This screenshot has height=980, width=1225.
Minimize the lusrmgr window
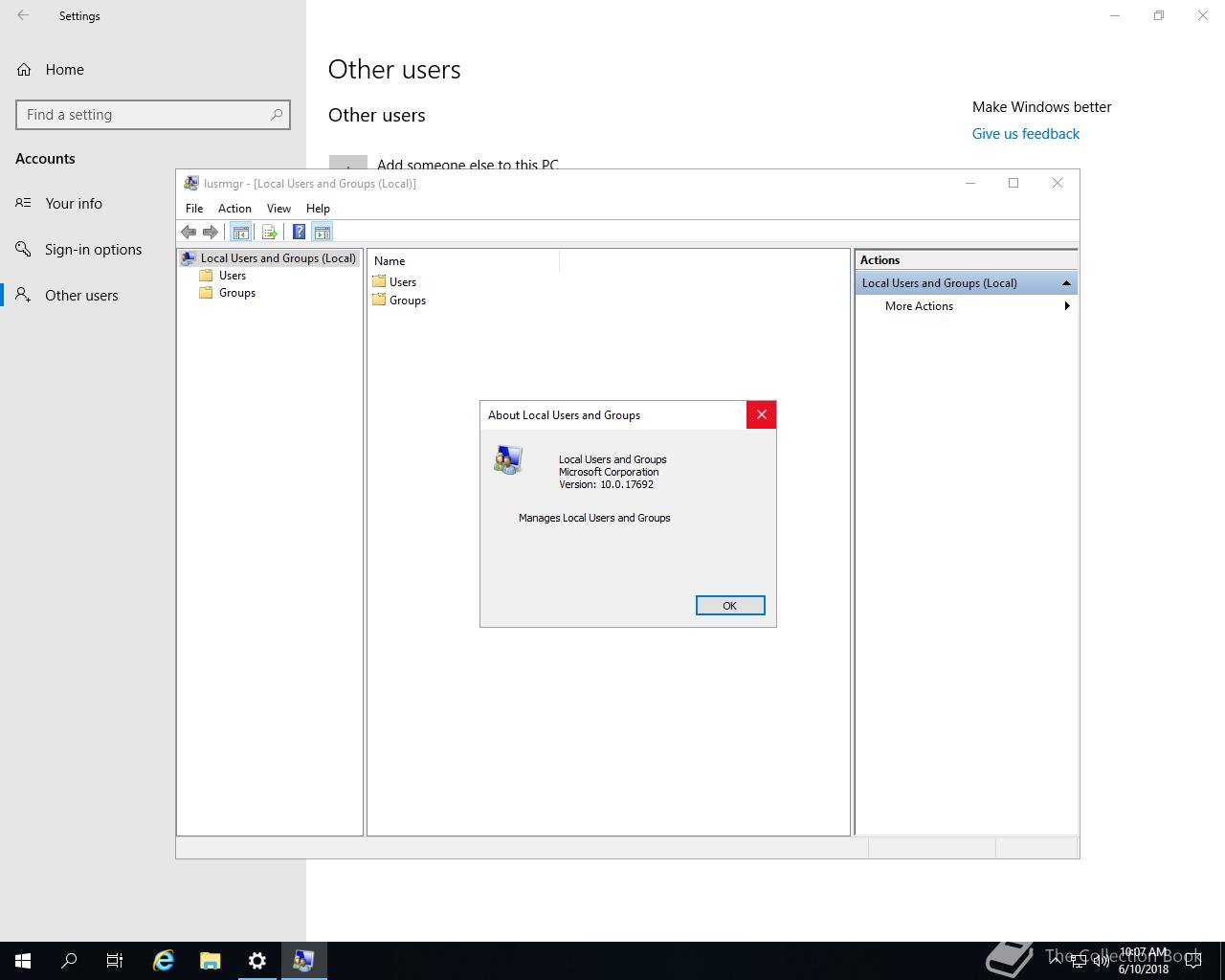(x=970, y=183)
